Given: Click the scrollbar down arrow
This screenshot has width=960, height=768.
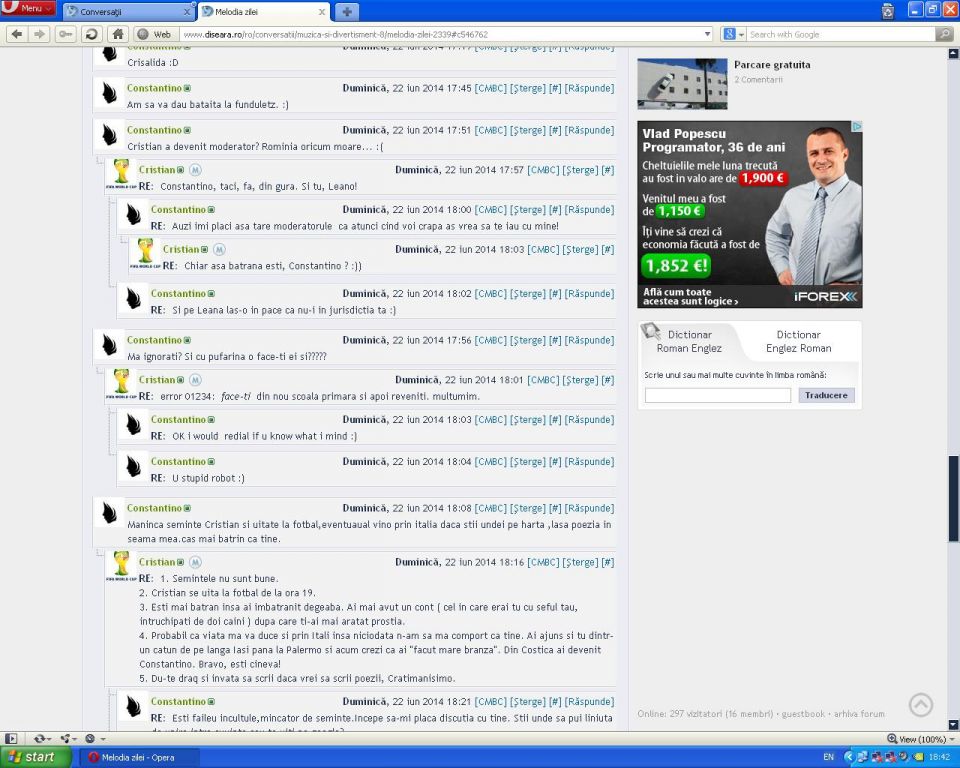Looking at the screenshot, I should point(953,725).
